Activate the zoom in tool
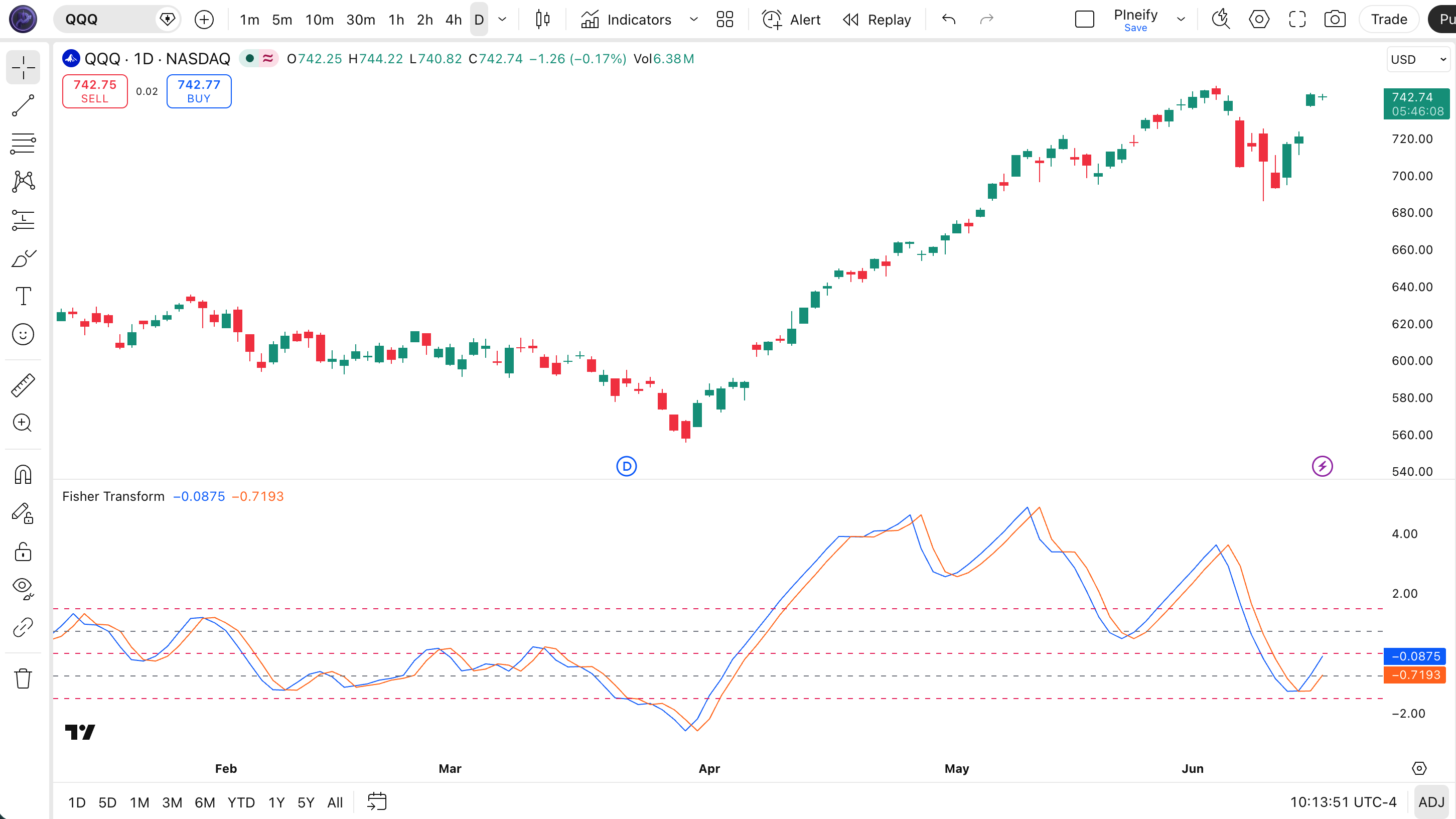1456x819 pixels. click(x=23, y=423)
